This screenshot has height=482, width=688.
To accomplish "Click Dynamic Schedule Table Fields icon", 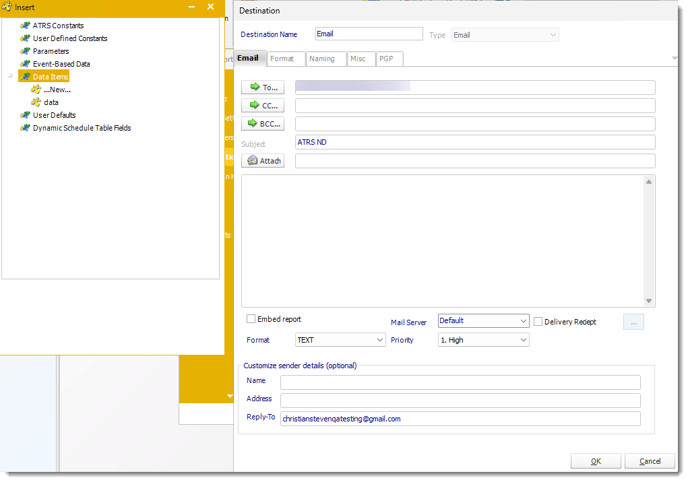I will click(x=24, y=128).
